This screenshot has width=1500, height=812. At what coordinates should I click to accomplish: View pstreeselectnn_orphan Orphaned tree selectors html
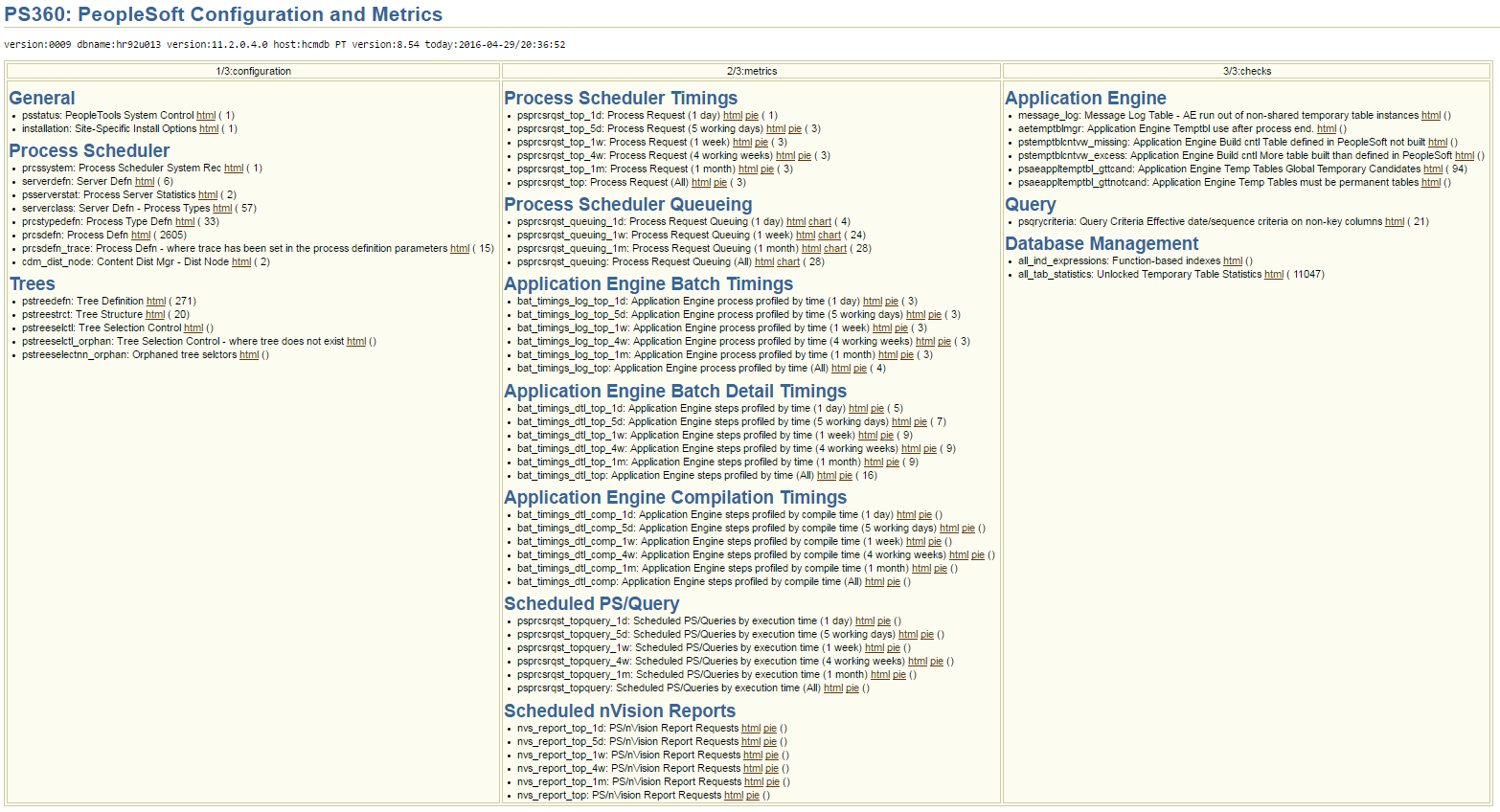coord(248,354)
